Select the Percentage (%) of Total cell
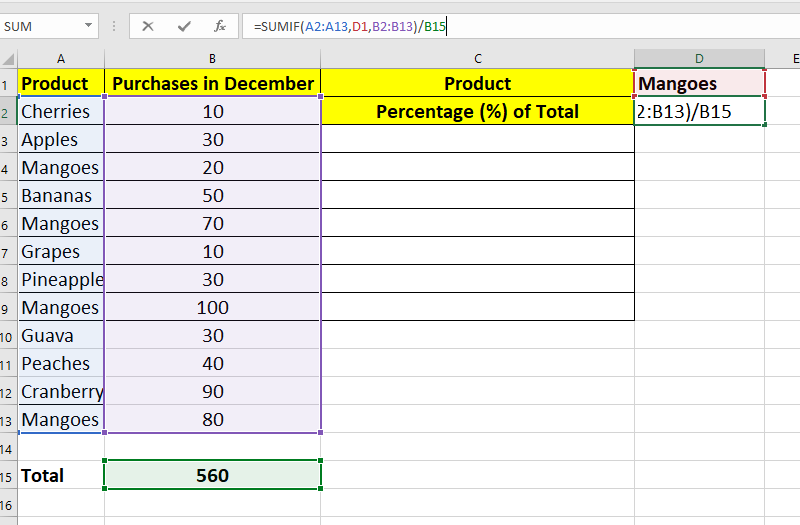This screenshot has width=800, height=525. pyautogui.click(x=477, y=112)
